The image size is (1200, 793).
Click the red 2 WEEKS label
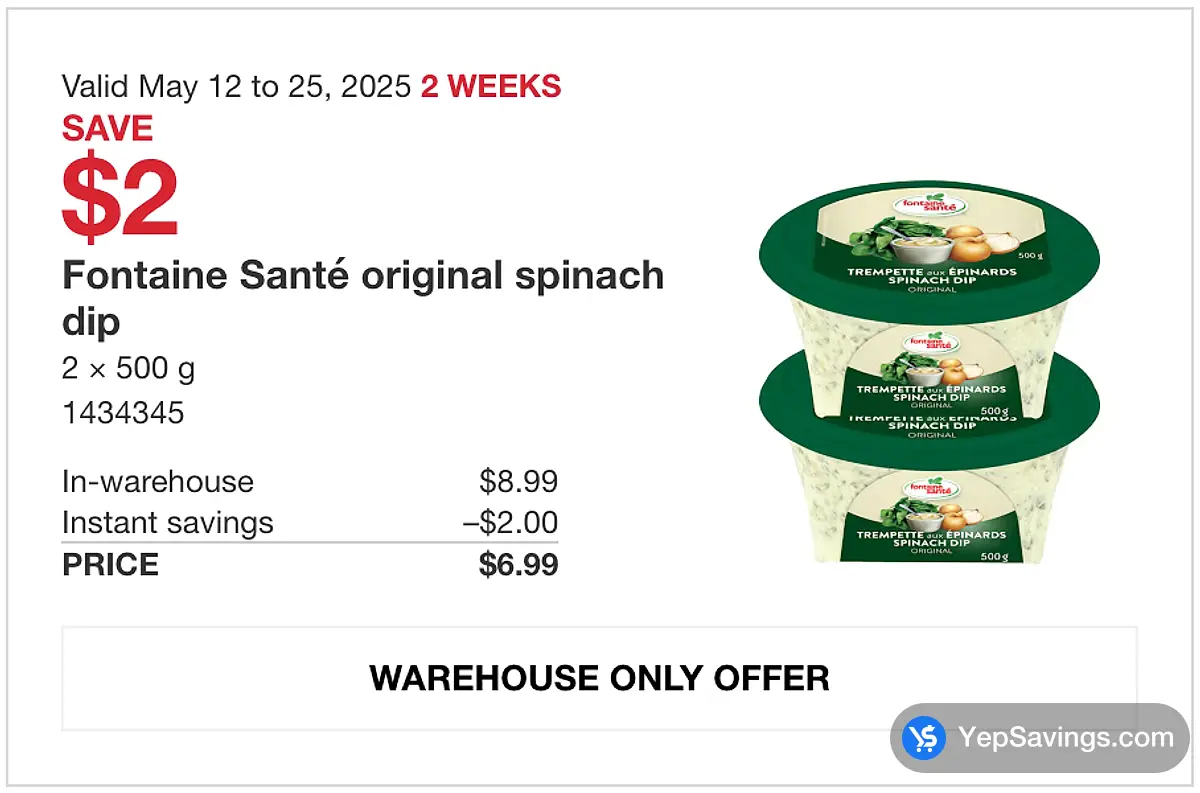(491, 87)
